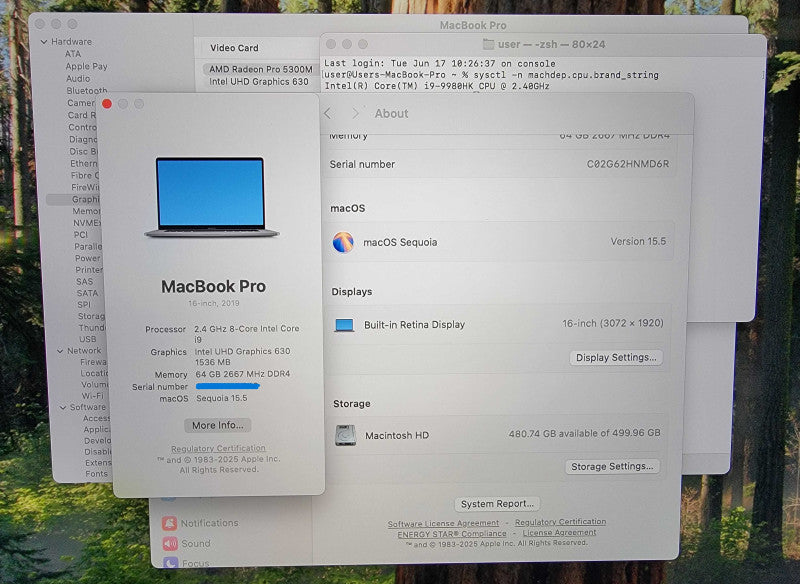
Task: Open Storage Settings
Action: coord(612,467)
